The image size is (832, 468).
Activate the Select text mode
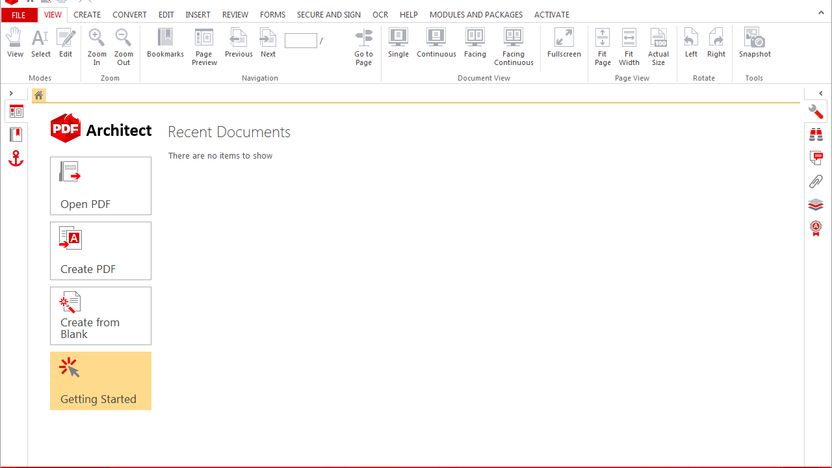pos(40,43)
